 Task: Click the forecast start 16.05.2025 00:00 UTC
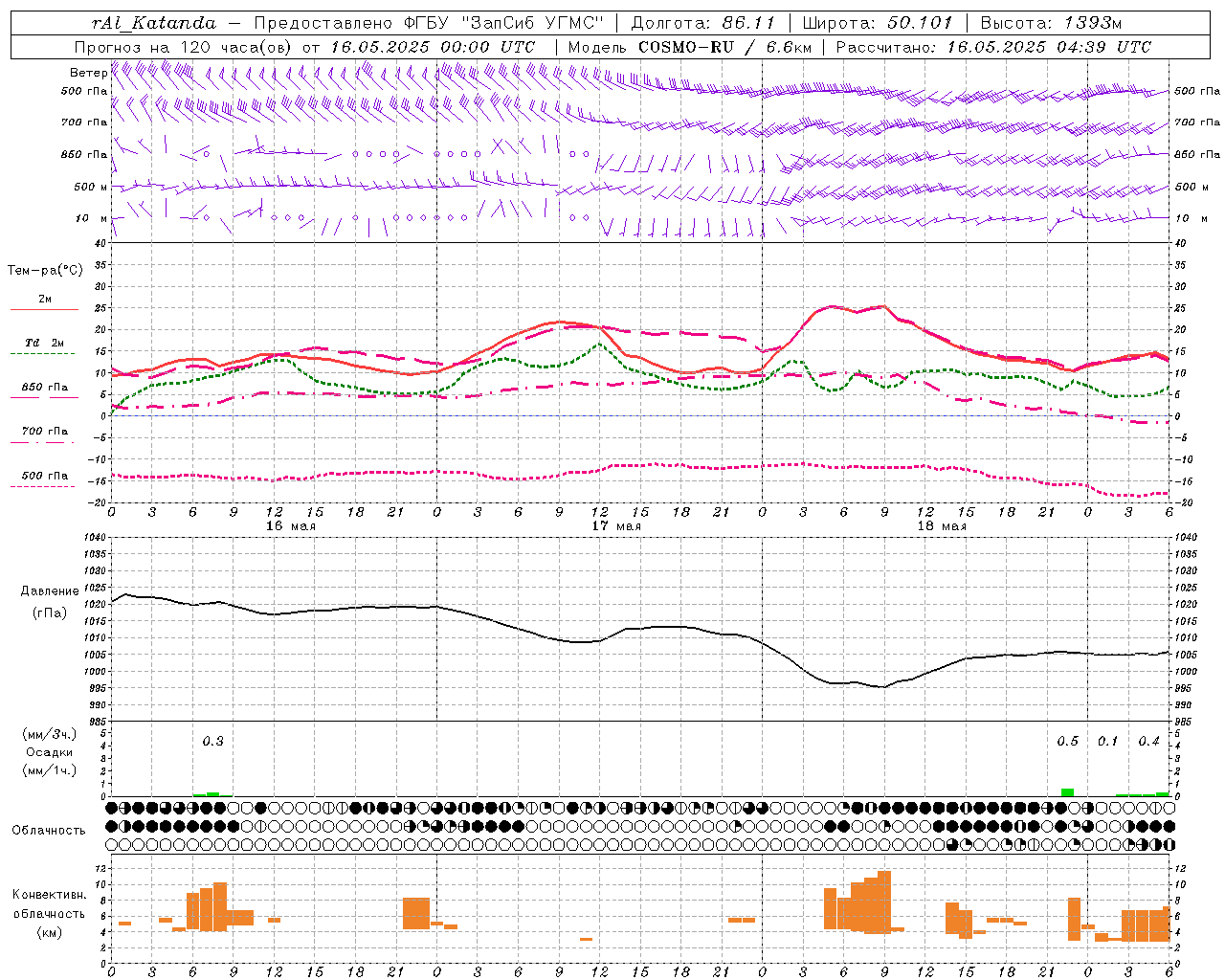(x=434, y=47)
